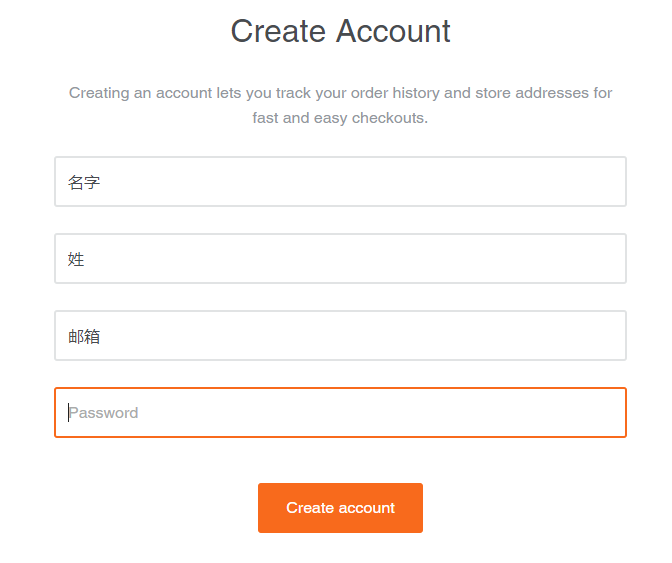Place cursor after 名字 text
This screenshot has width=672, height=563.
click(101, 183)
